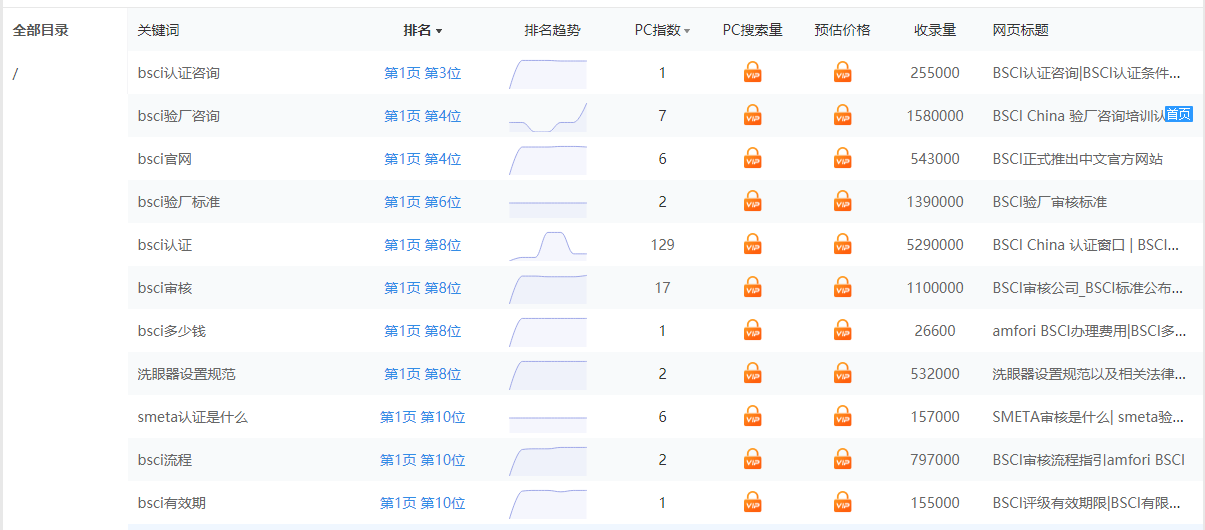The image size is (1205, 530).
Task: Click the smeta认证是什么 keyword
Action: coord(192,417)
